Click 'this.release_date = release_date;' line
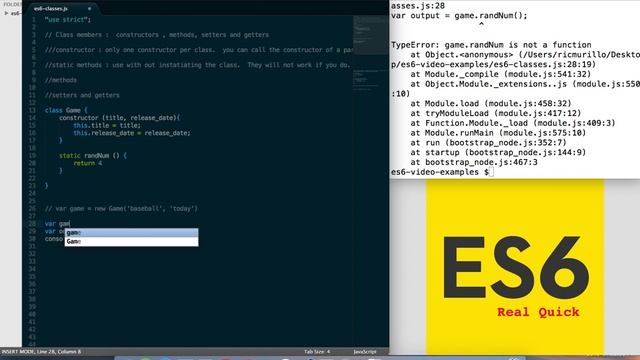 click(x=132, y=133)
